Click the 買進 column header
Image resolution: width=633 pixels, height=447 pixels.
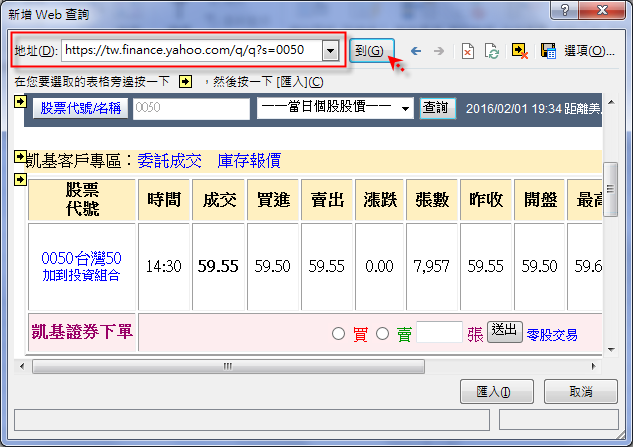pos(273,200)
